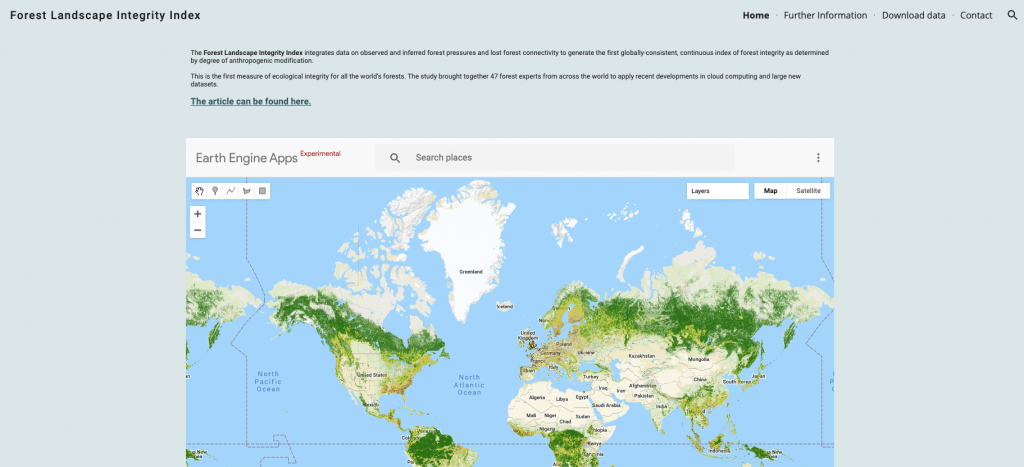
Task: Go to the Home page
Action: [x=756, y=15]
